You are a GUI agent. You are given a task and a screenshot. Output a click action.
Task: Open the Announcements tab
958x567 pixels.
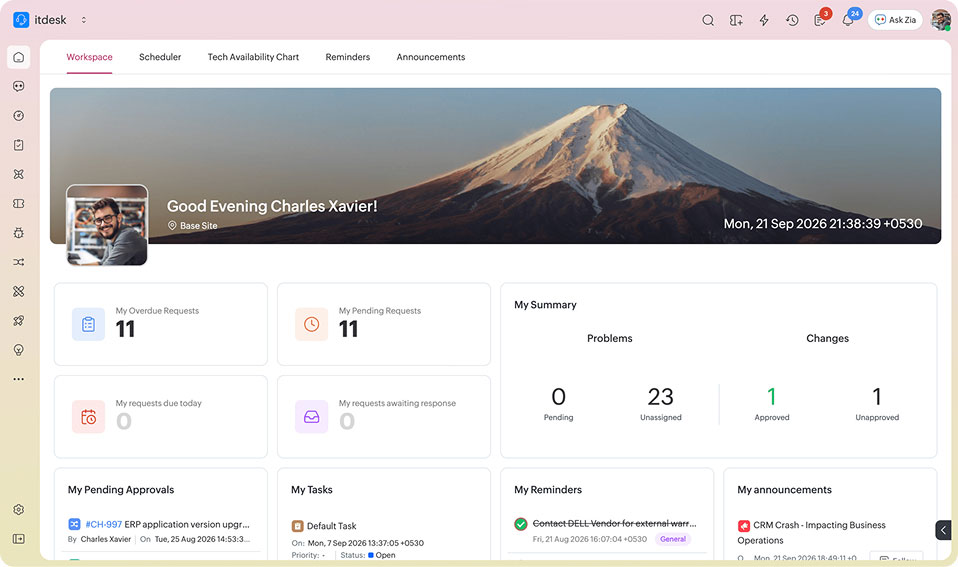(x=431, y=57)
